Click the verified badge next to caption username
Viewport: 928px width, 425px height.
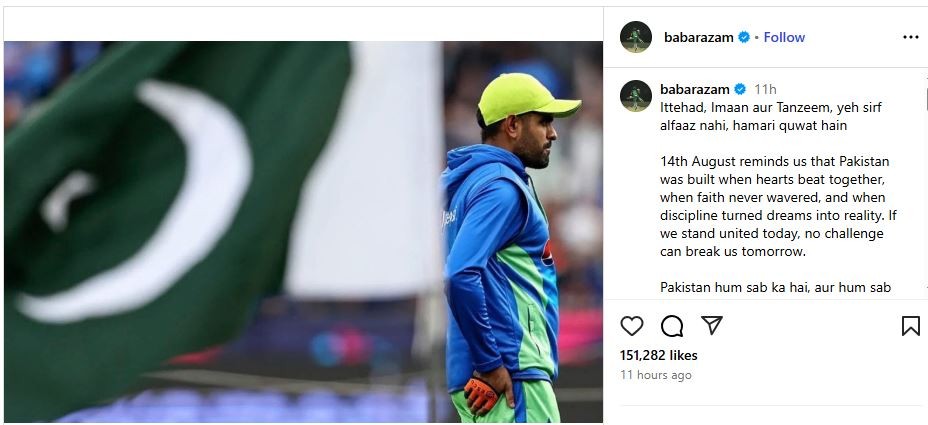click(x=739, y=89)
